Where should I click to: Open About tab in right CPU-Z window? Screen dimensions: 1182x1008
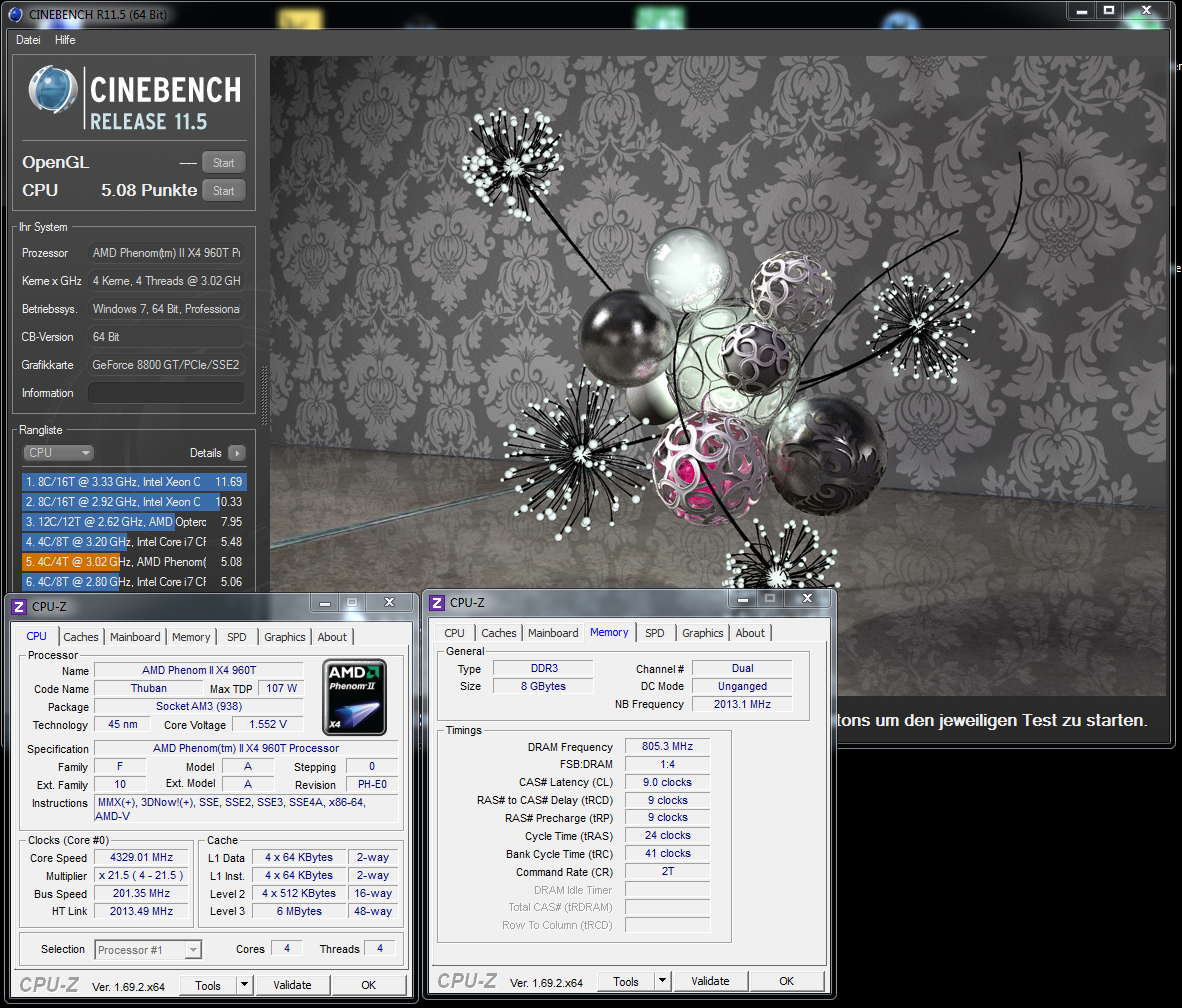pos(750,633)
